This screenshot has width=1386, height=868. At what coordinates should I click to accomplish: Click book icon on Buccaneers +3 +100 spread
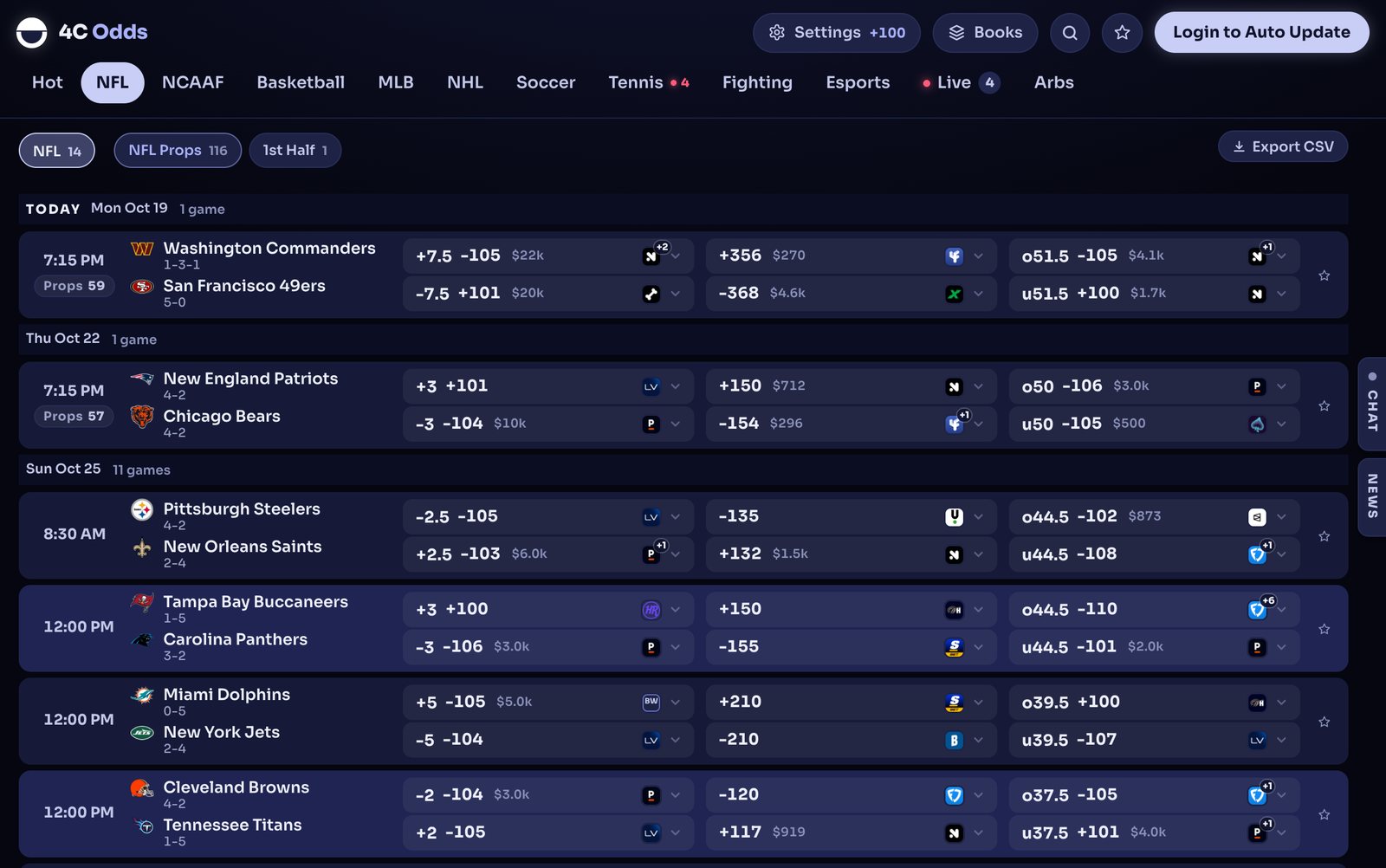click(x=651, y=610)
